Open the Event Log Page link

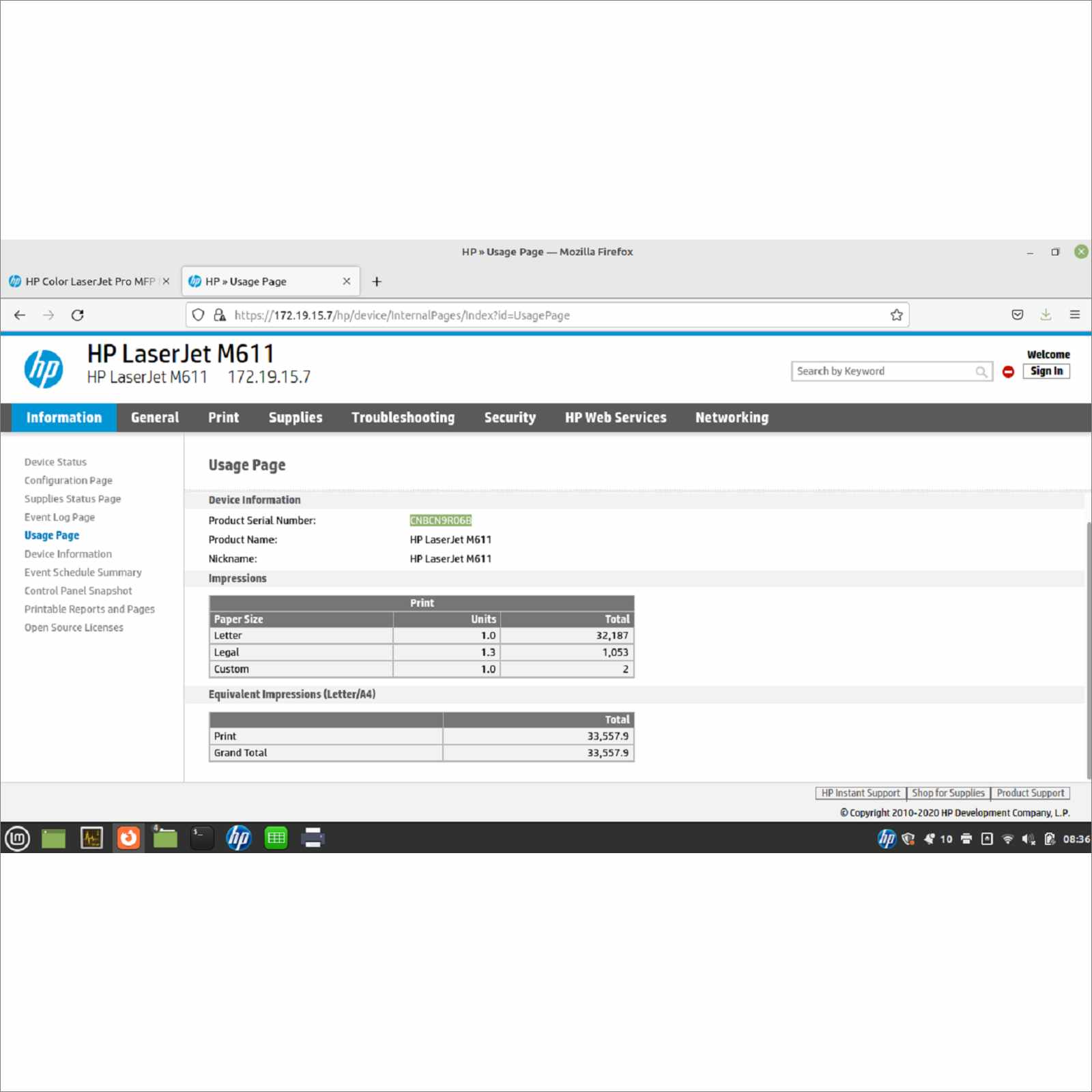[x=59, y=517]
